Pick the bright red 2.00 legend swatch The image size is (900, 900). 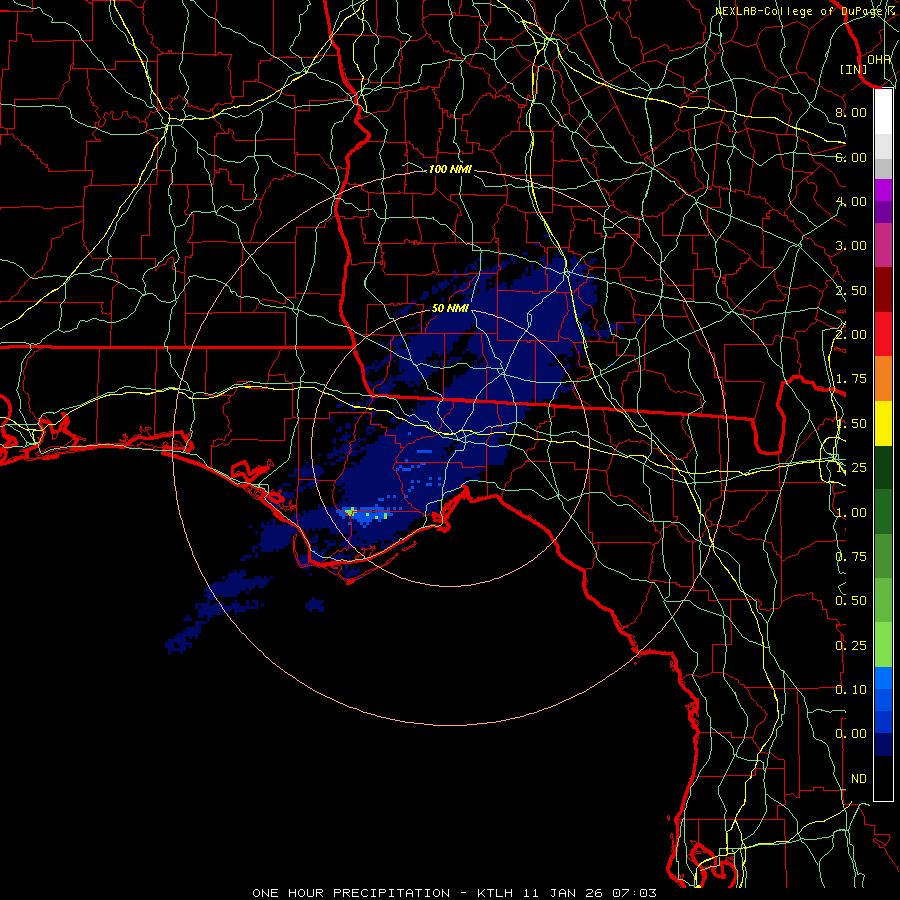[883, 334]
